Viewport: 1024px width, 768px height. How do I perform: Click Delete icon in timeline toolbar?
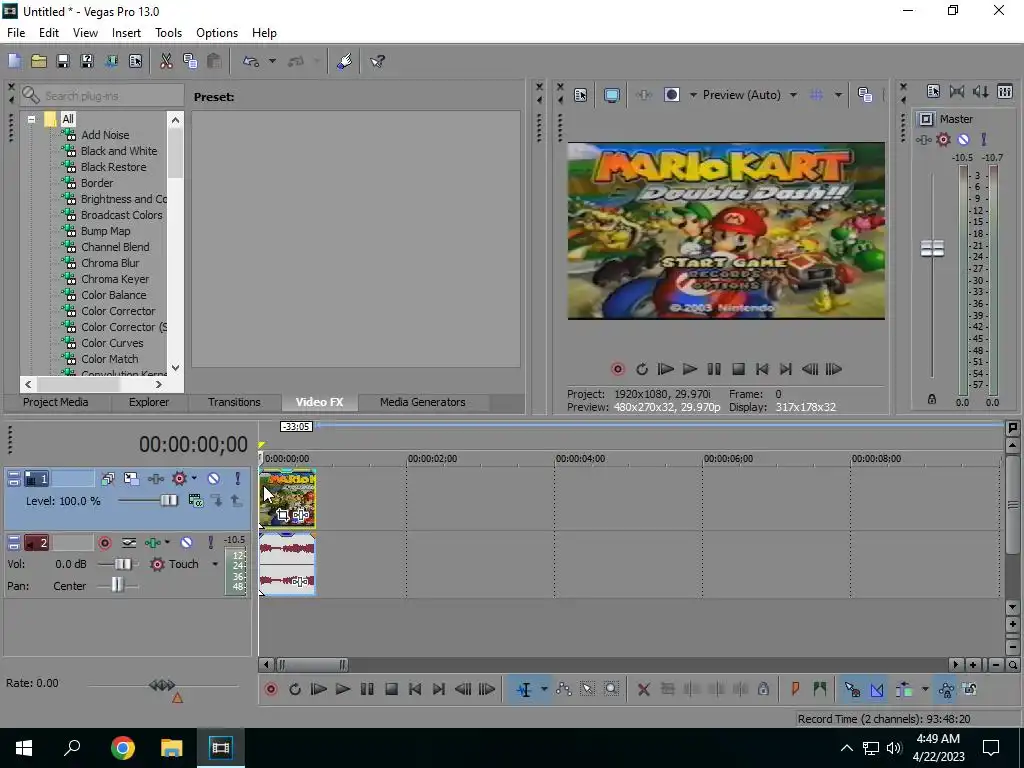(643, 690)
